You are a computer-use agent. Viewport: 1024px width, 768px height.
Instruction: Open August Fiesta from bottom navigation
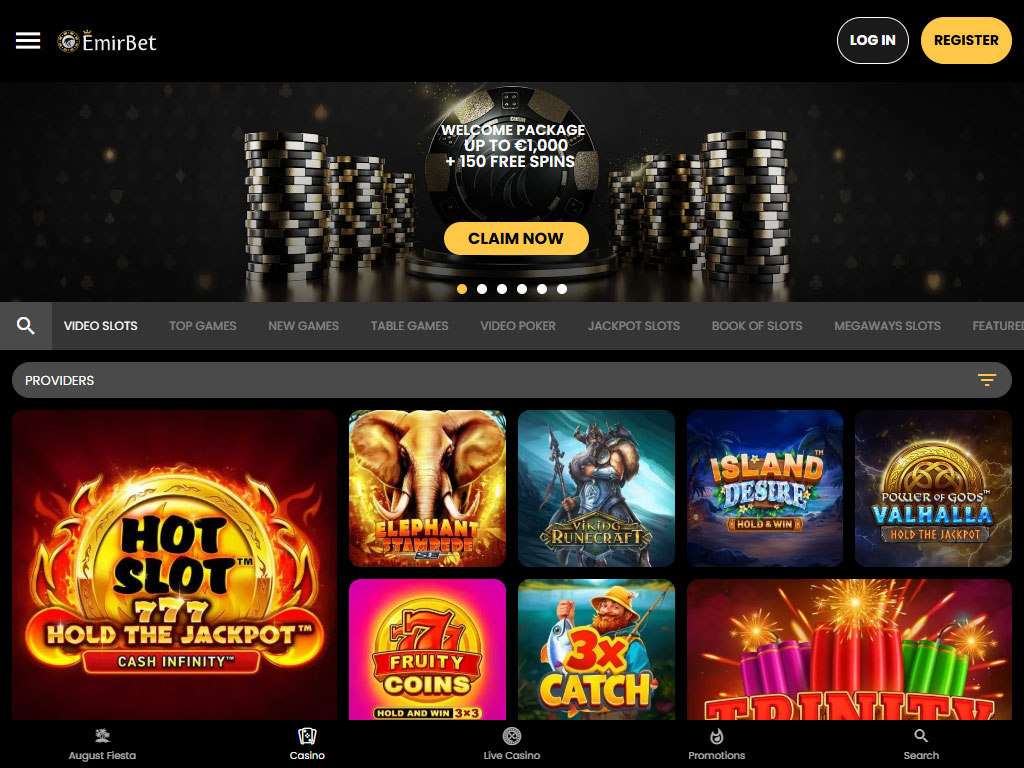pos(103,744)
